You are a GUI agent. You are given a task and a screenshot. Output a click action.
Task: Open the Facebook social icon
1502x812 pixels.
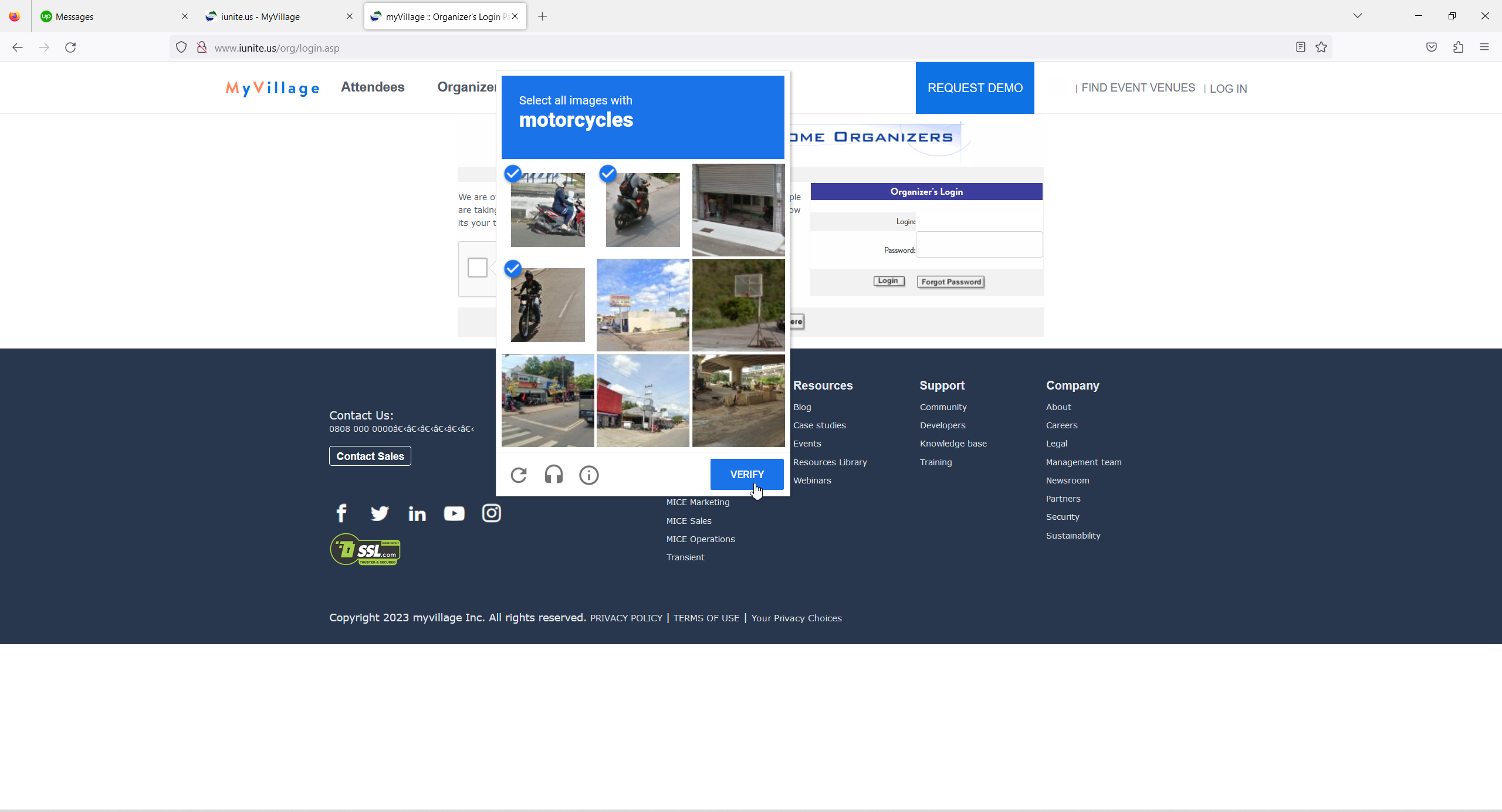coord(341,513)
